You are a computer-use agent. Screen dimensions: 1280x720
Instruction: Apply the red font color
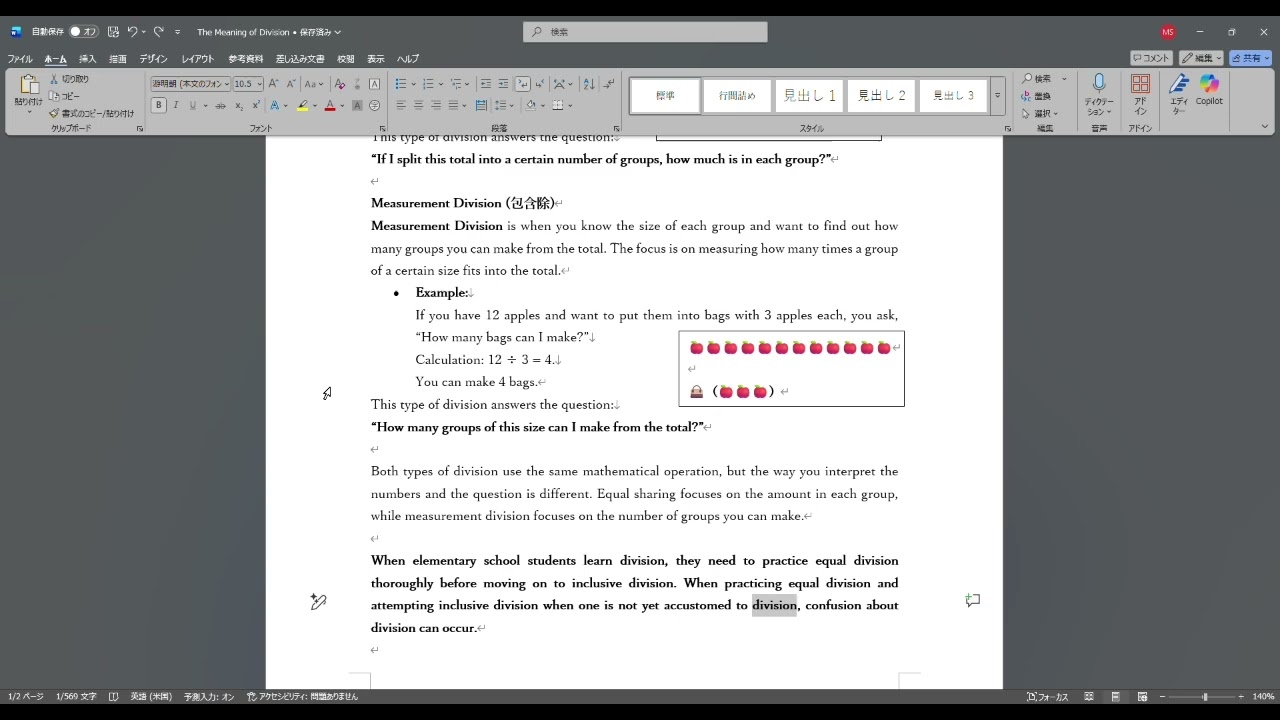coord(330,105)
